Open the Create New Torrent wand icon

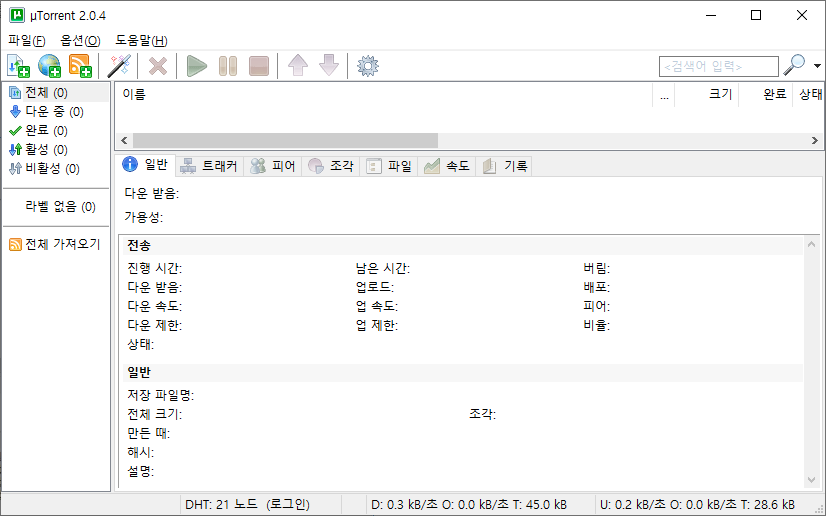pos(119,66)
